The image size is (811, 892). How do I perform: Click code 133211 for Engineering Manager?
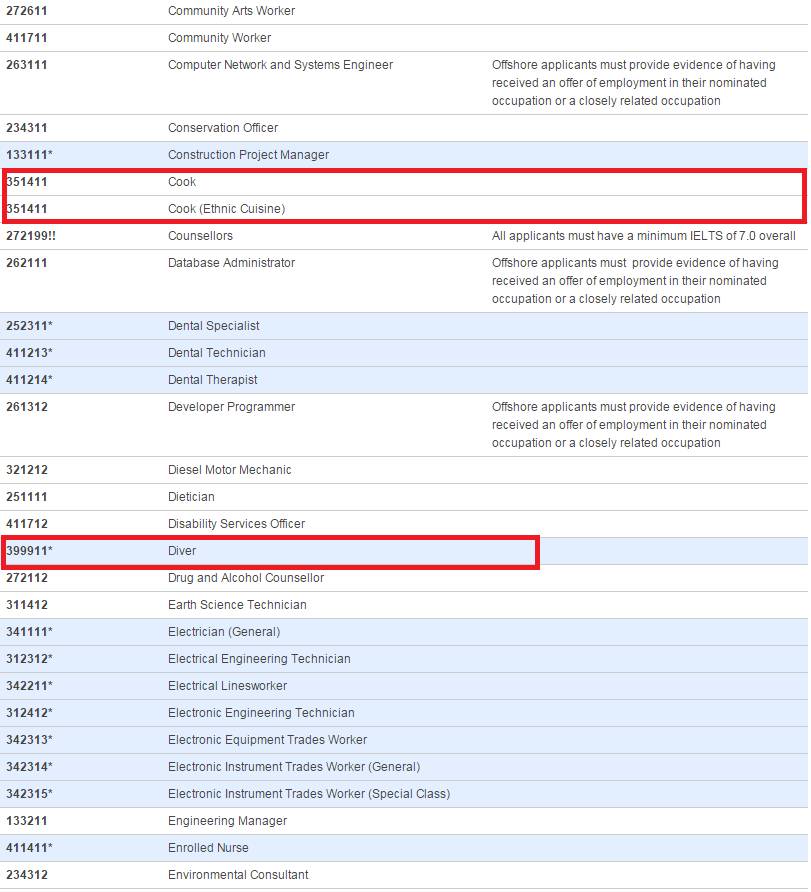[x=27, y=821]
